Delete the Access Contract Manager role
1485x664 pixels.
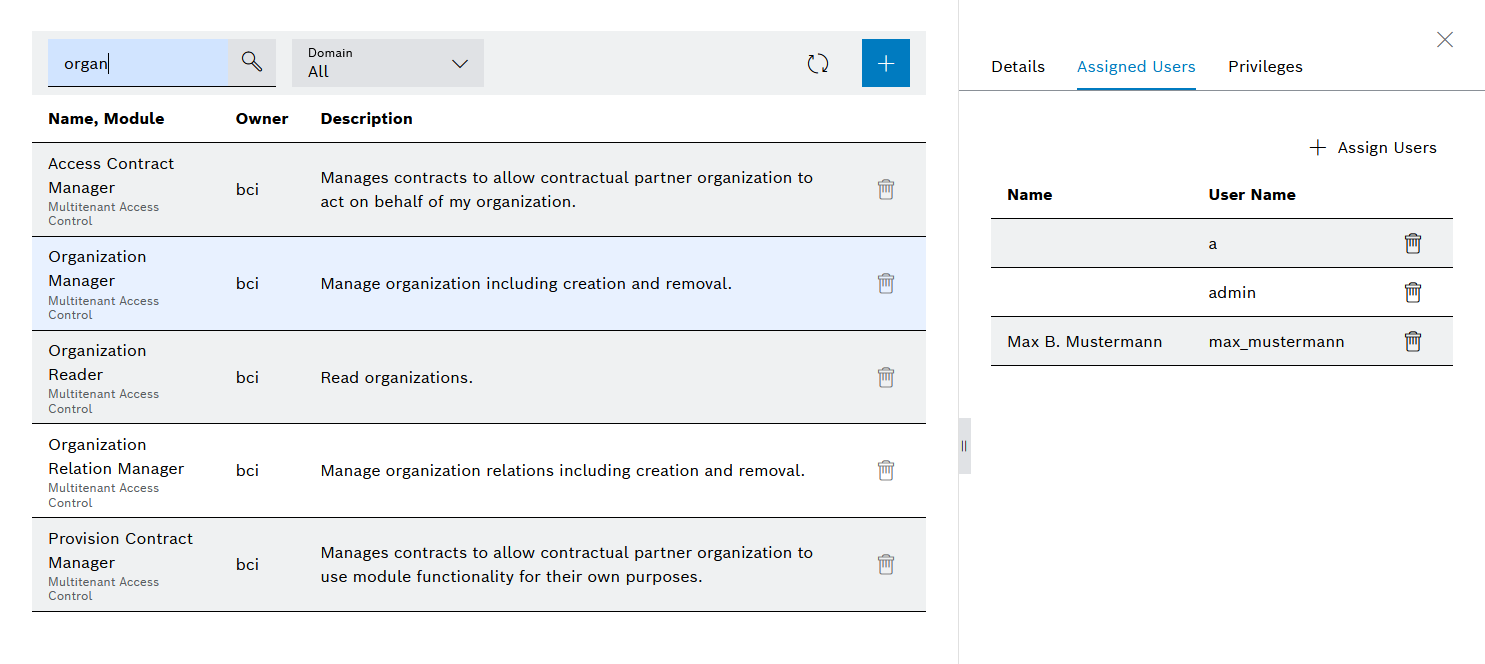(x=885, y=189)
